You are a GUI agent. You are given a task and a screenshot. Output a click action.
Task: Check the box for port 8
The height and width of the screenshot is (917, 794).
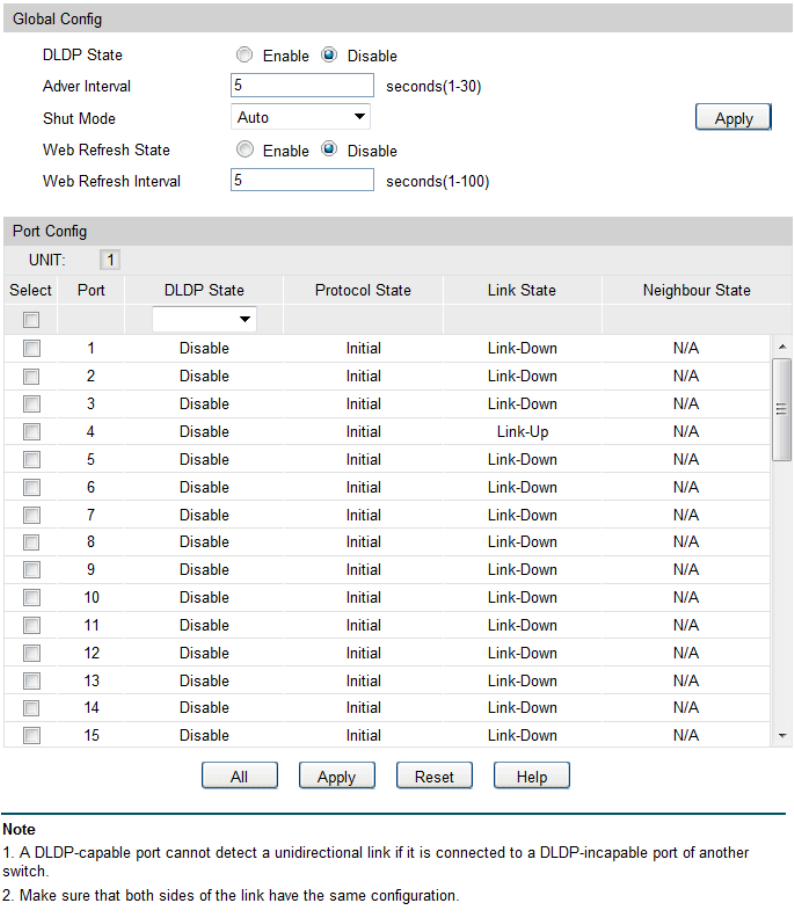tap(31, 542)
